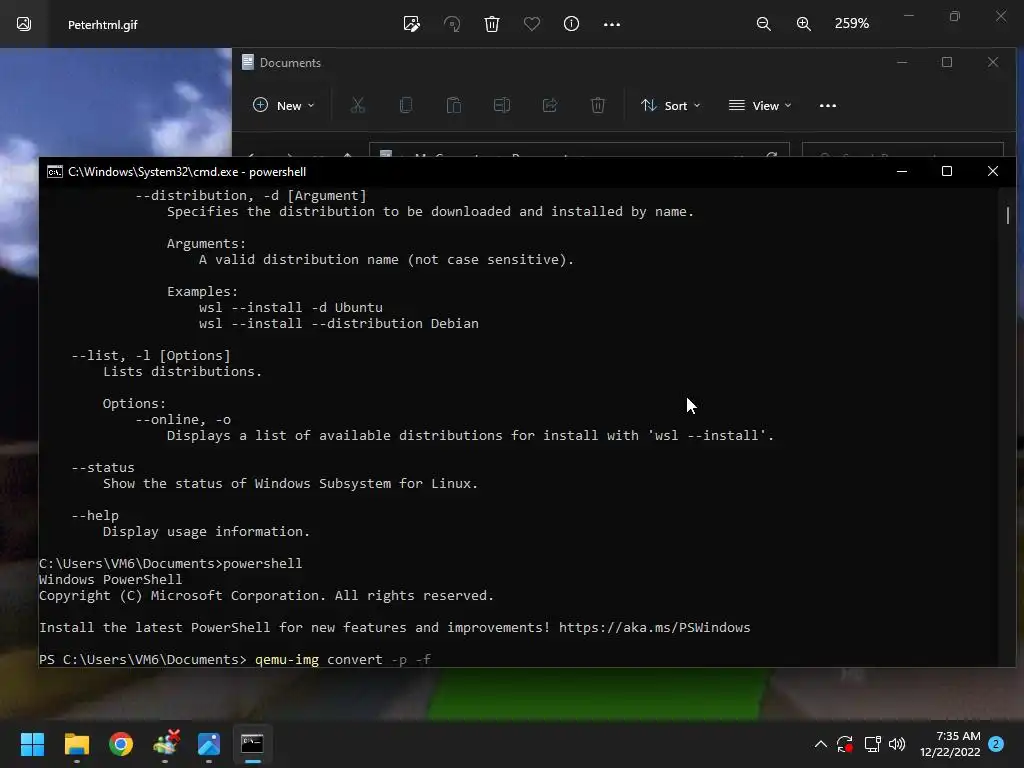
Task: Switch to Command Prompt on taskbar
Action: point(253,744)
